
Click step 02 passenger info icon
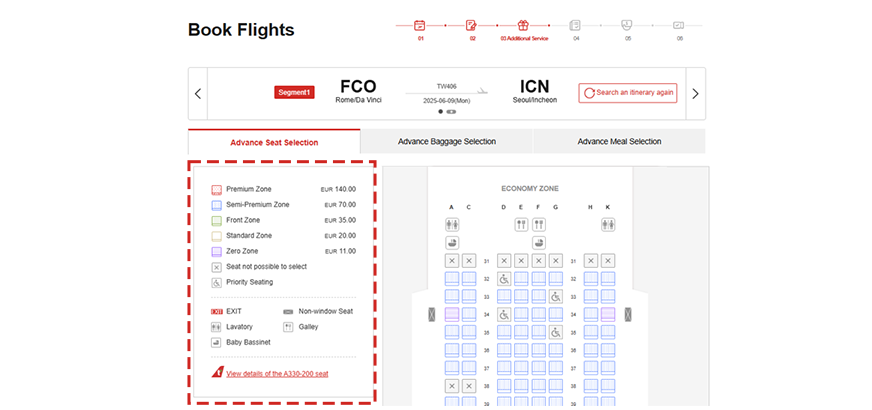[472, 25]
